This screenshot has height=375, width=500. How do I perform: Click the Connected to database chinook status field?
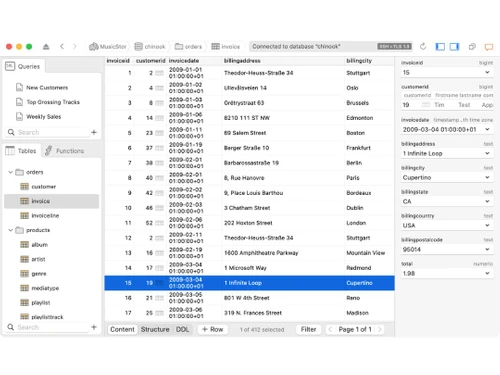331,47
